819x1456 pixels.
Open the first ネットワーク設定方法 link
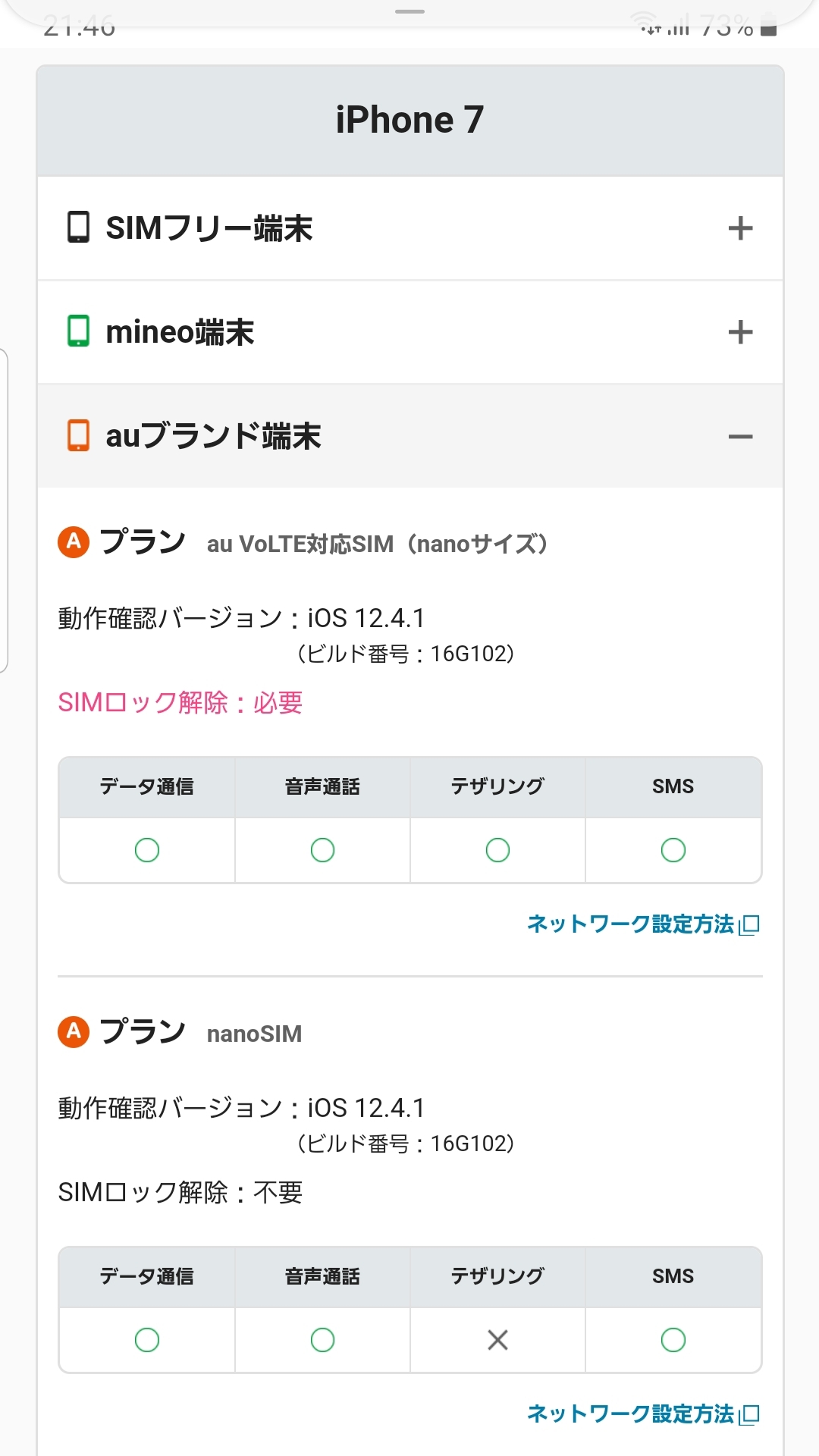point(630,924)
